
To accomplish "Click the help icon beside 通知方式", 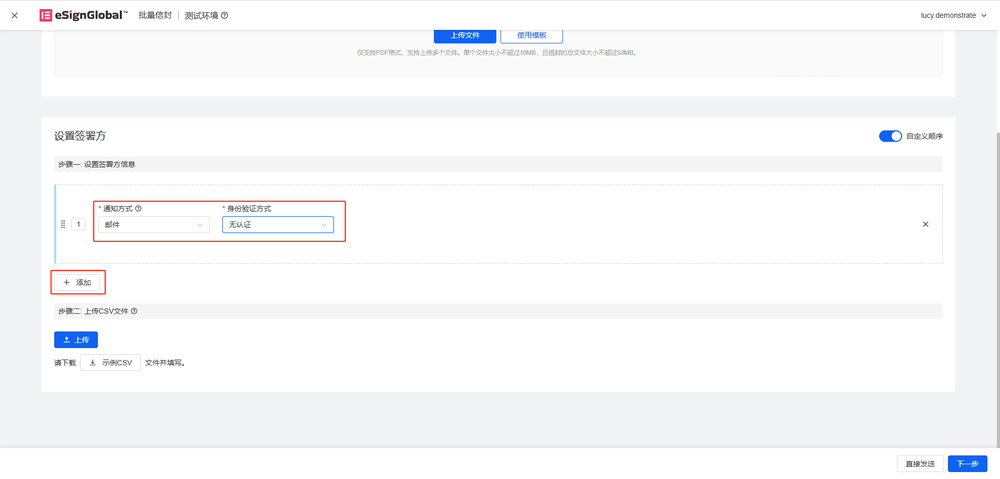I will pyautogui.click(x=138, y=209).
